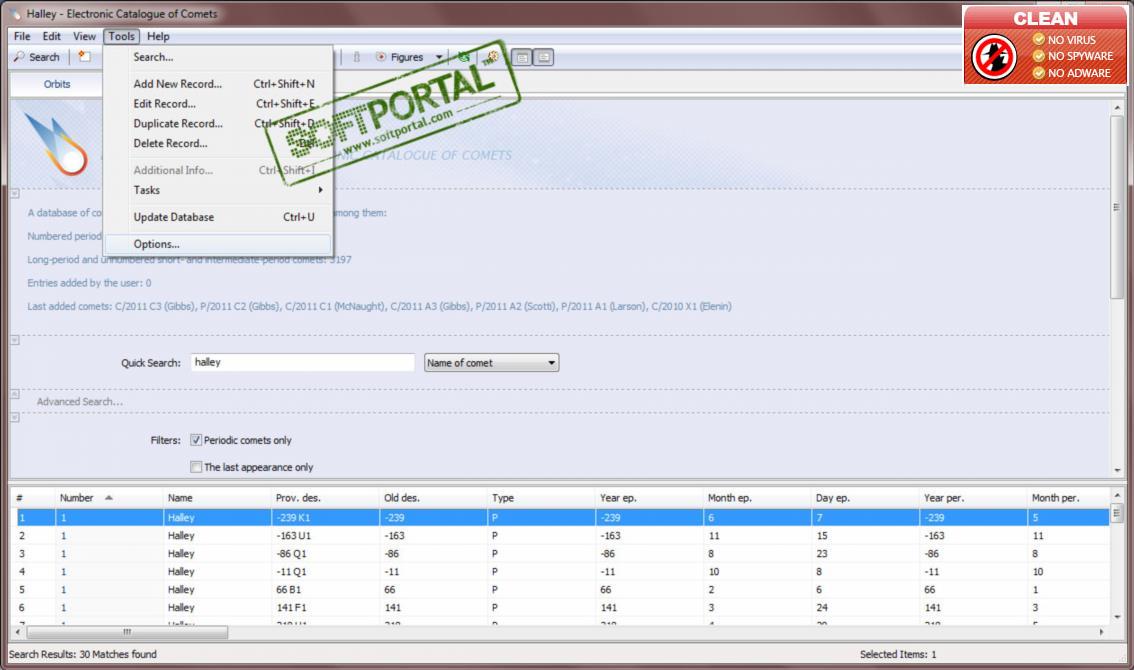Open the View menu

[84, 36]
